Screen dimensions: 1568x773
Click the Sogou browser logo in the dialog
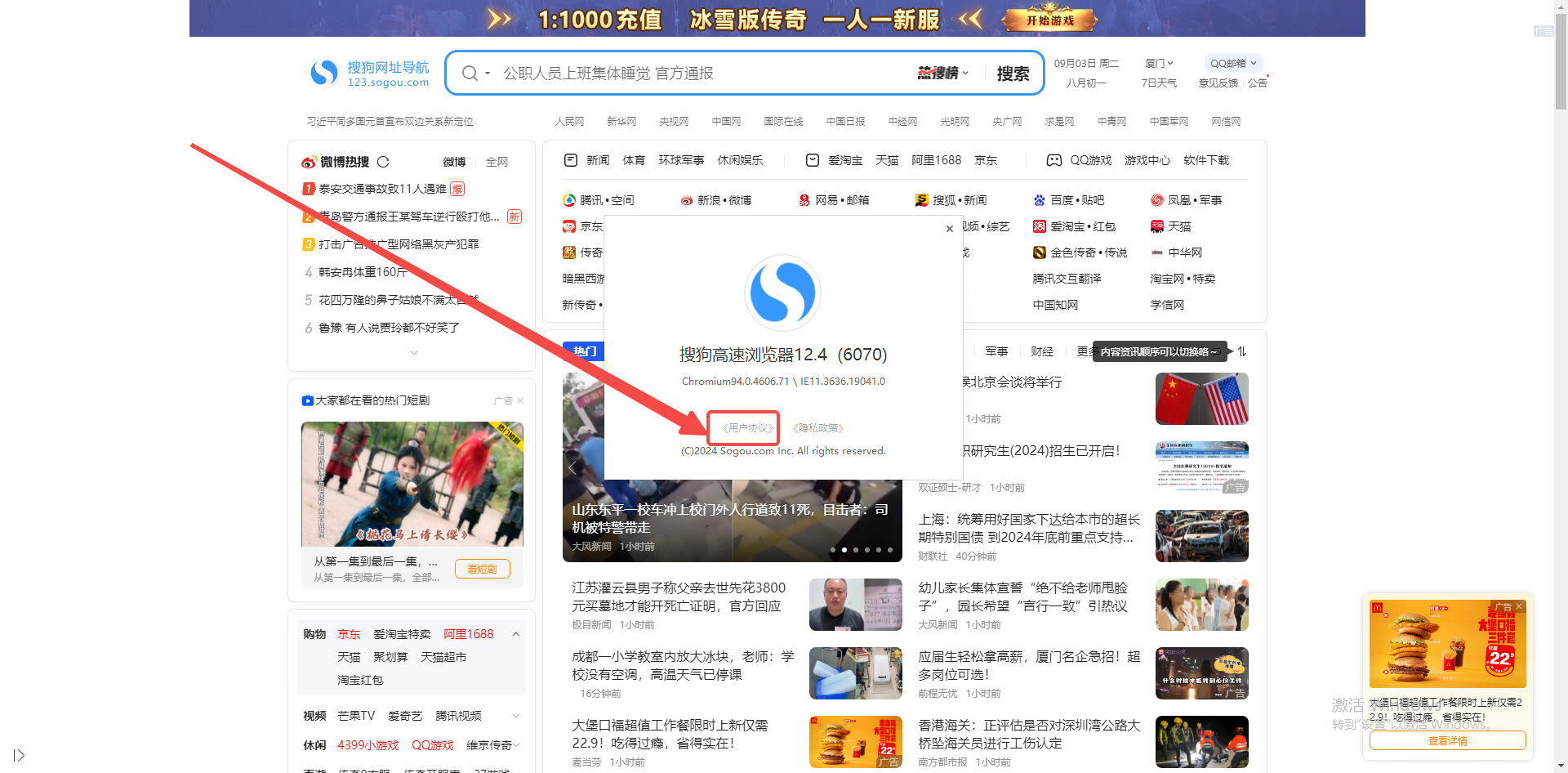[782, 293]
